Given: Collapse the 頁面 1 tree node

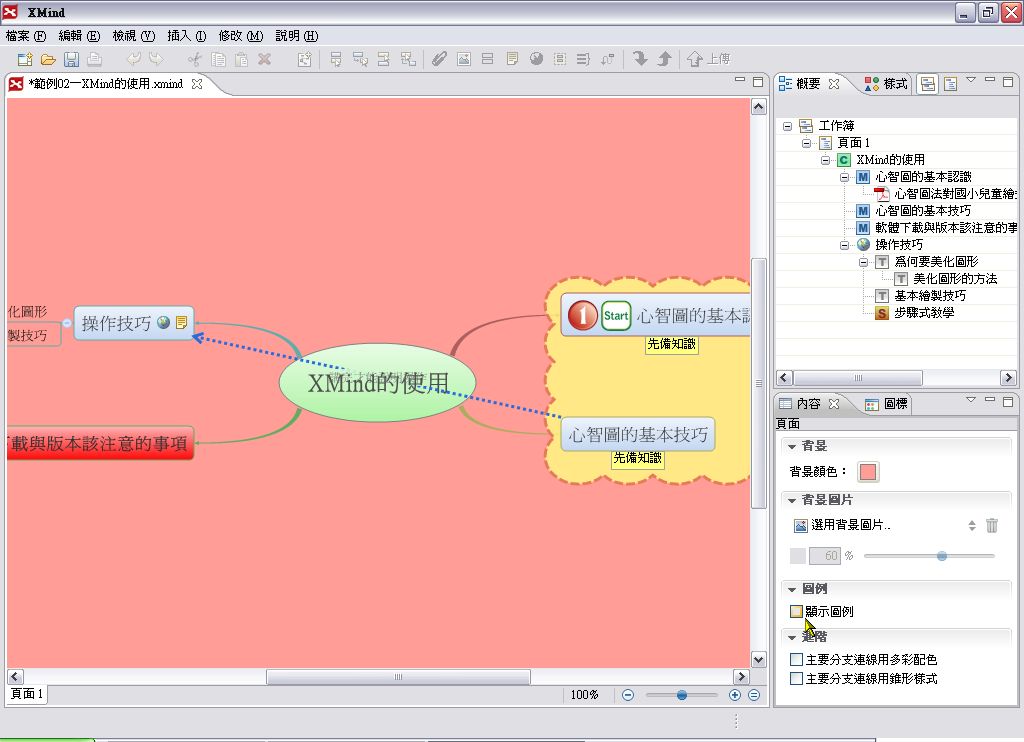Looking at the screenshot, I should click(807, 143).
